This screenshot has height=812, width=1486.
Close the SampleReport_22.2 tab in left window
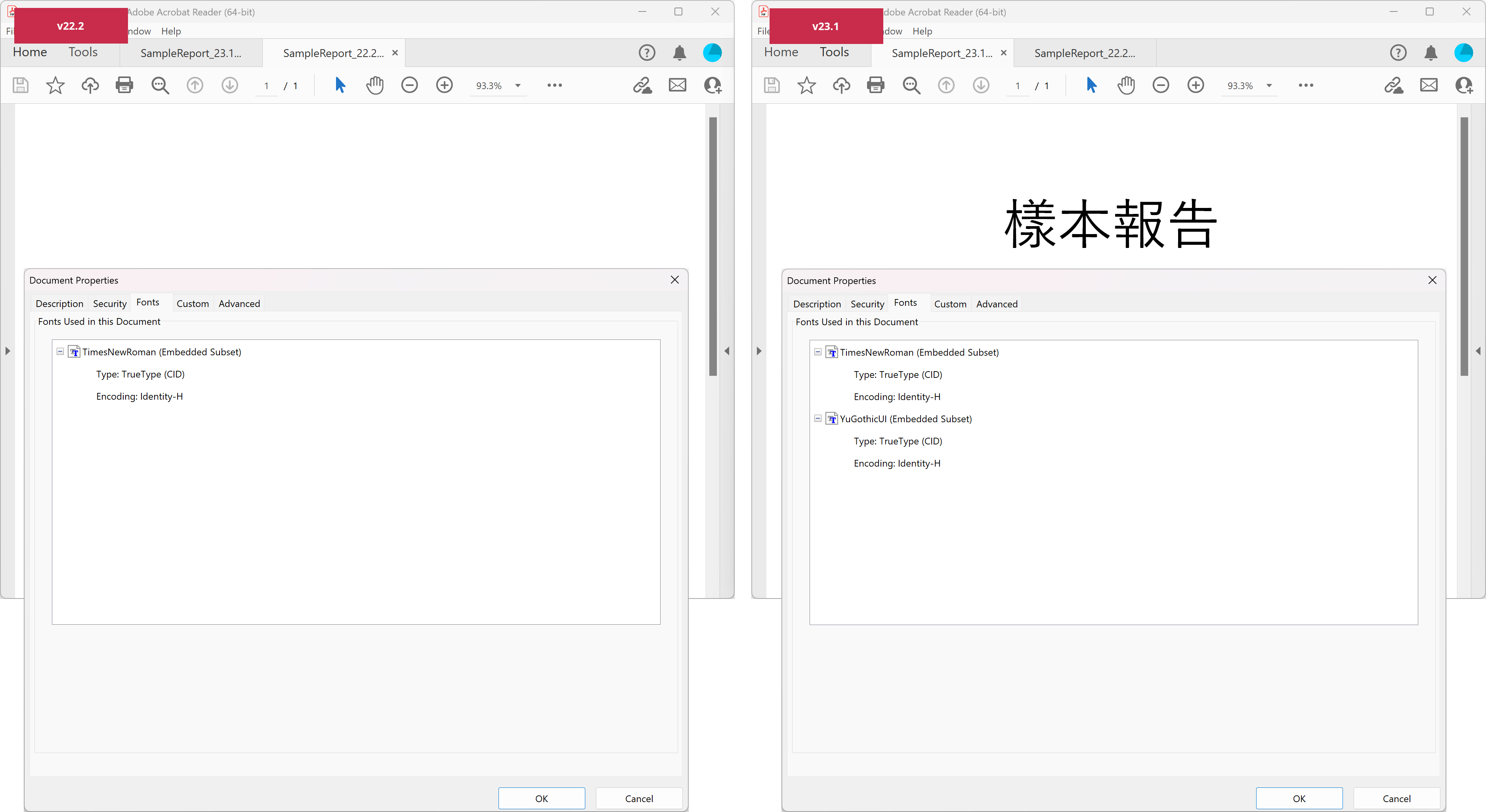(x=395, y=53)
